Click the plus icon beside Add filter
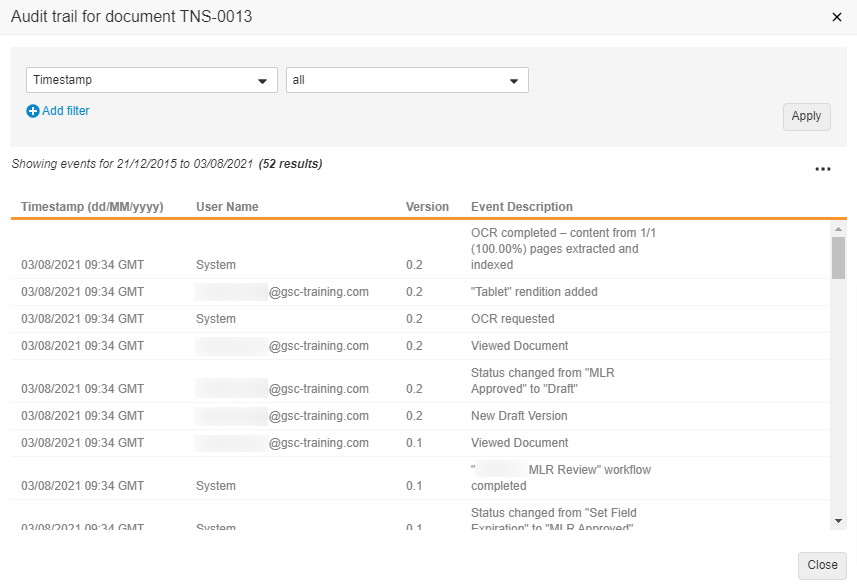The image size is (857, 585). [x=32, y=112]
